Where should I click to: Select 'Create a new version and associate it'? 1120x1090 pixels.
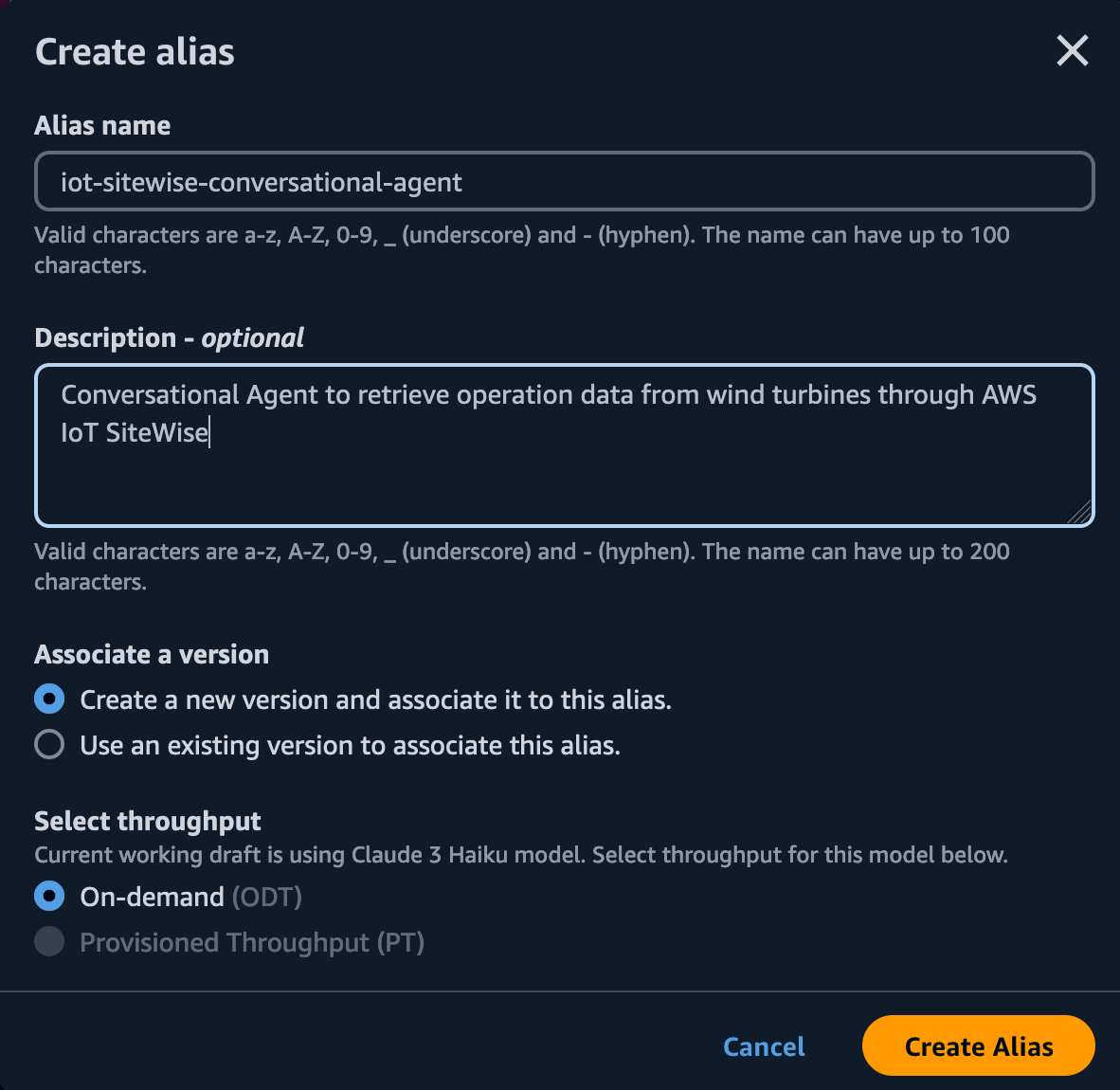pos(48,699)
